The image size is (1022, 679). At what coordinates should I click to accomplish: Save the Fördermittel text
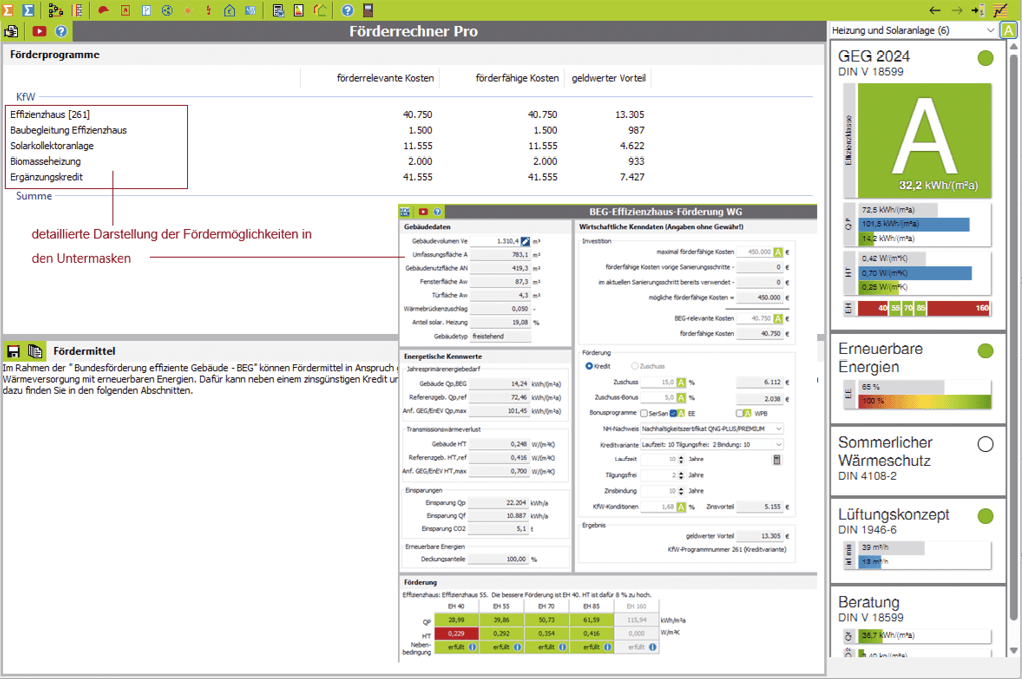(x=13, y=351)
